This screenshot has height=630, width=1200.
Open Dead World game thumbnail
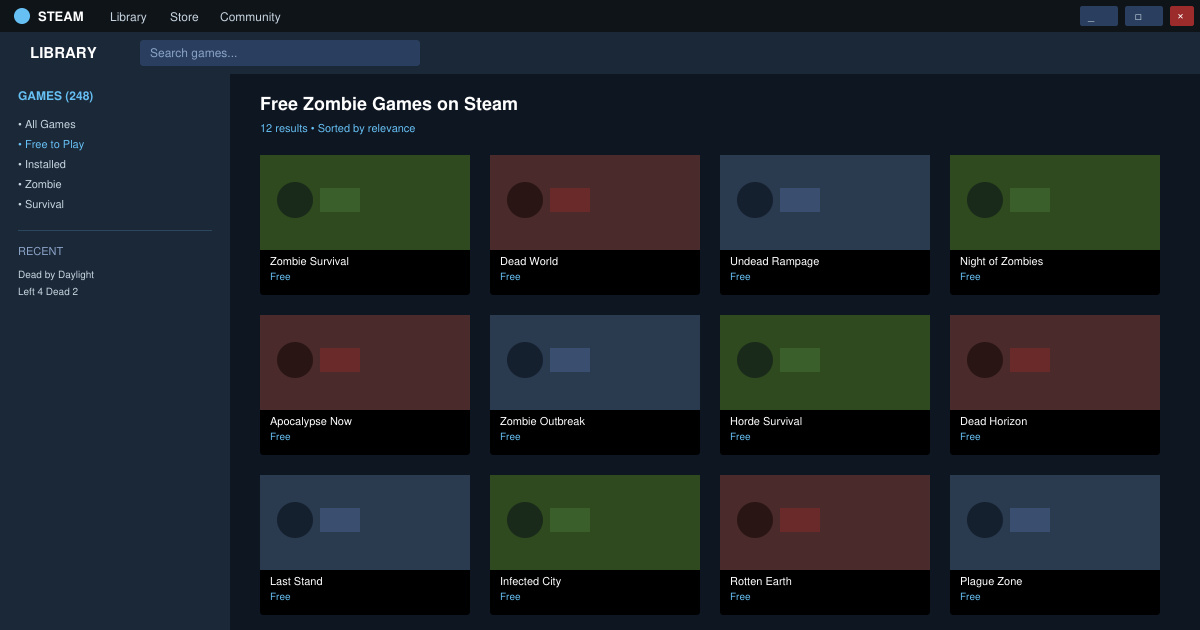point(595,202)
